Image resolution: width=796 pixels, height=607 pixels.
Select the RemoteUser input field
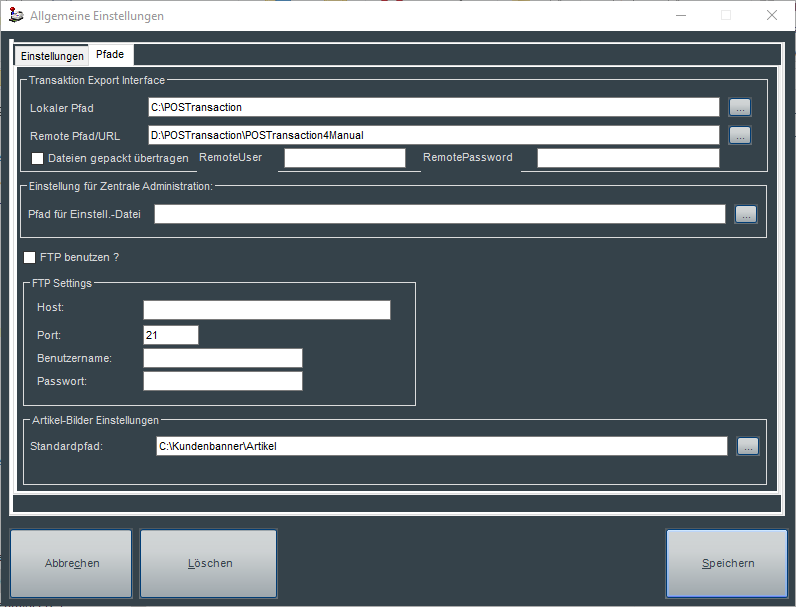pos(345,158)
